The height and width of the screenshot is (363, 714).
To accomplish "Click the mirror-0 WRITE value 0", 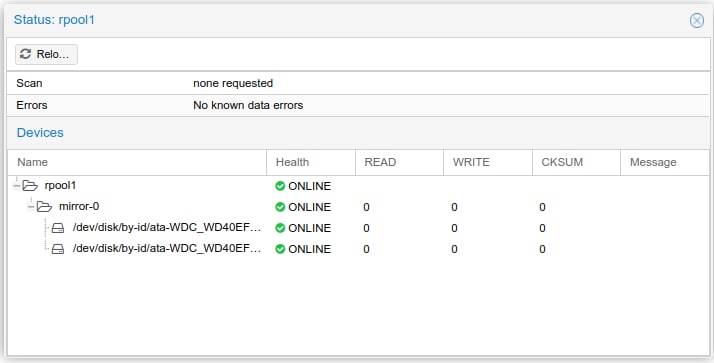I will point(454,207).
